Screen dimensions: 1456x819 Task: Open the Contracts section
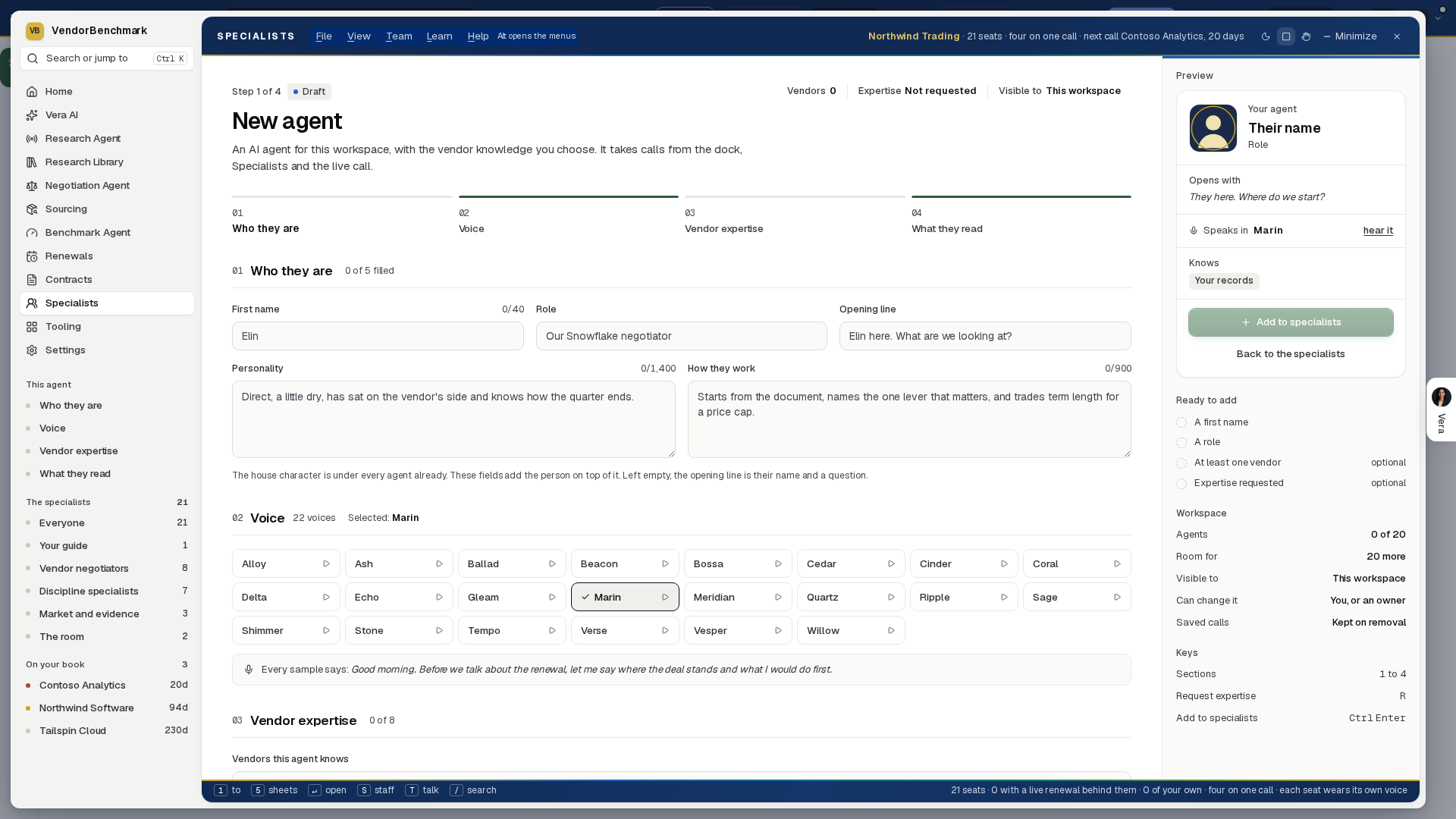(107, 280)
